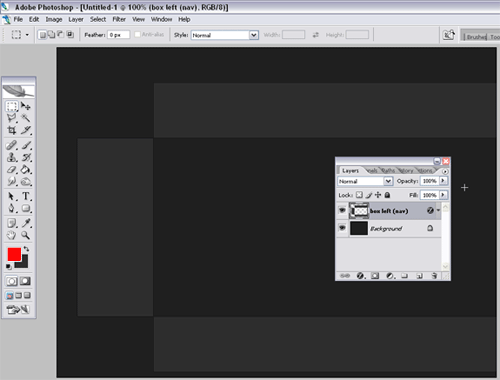
Task: Select the Clone Stamp tool
Action: [x=12, y=157]
